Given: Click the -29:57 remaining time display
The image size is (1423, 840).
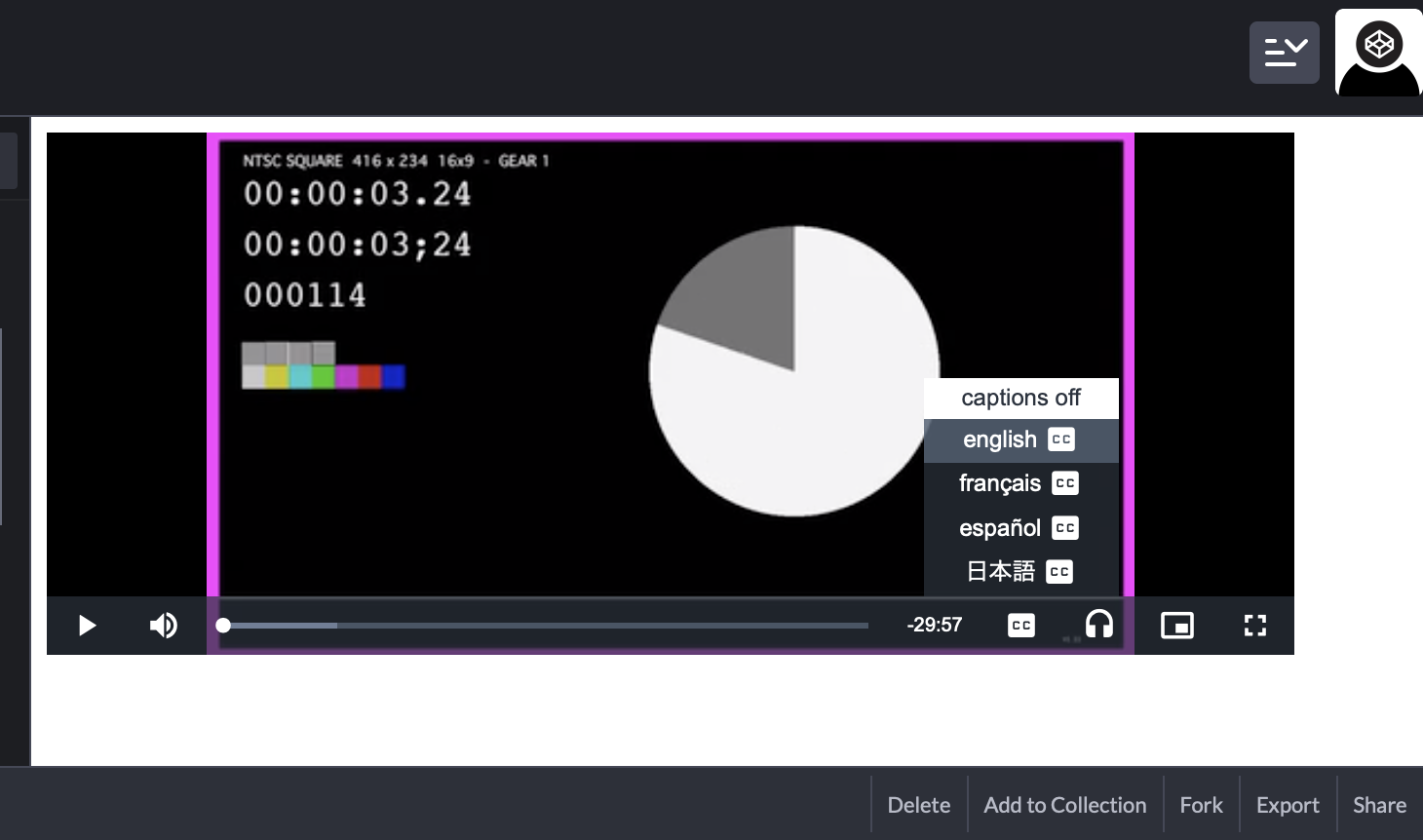Looking at the screenshot, I should 935,625.
